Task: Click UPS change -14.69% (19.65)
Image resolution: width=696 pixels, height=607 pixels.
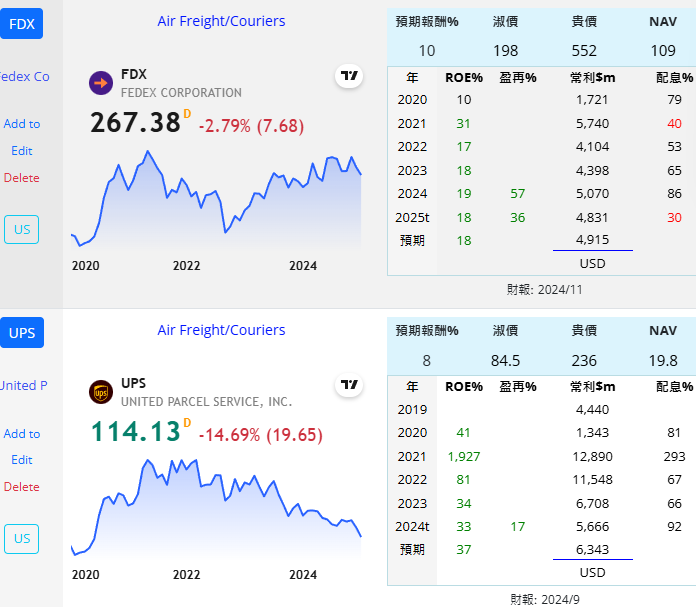Action: pyautogui.click(x=261, y=435)
